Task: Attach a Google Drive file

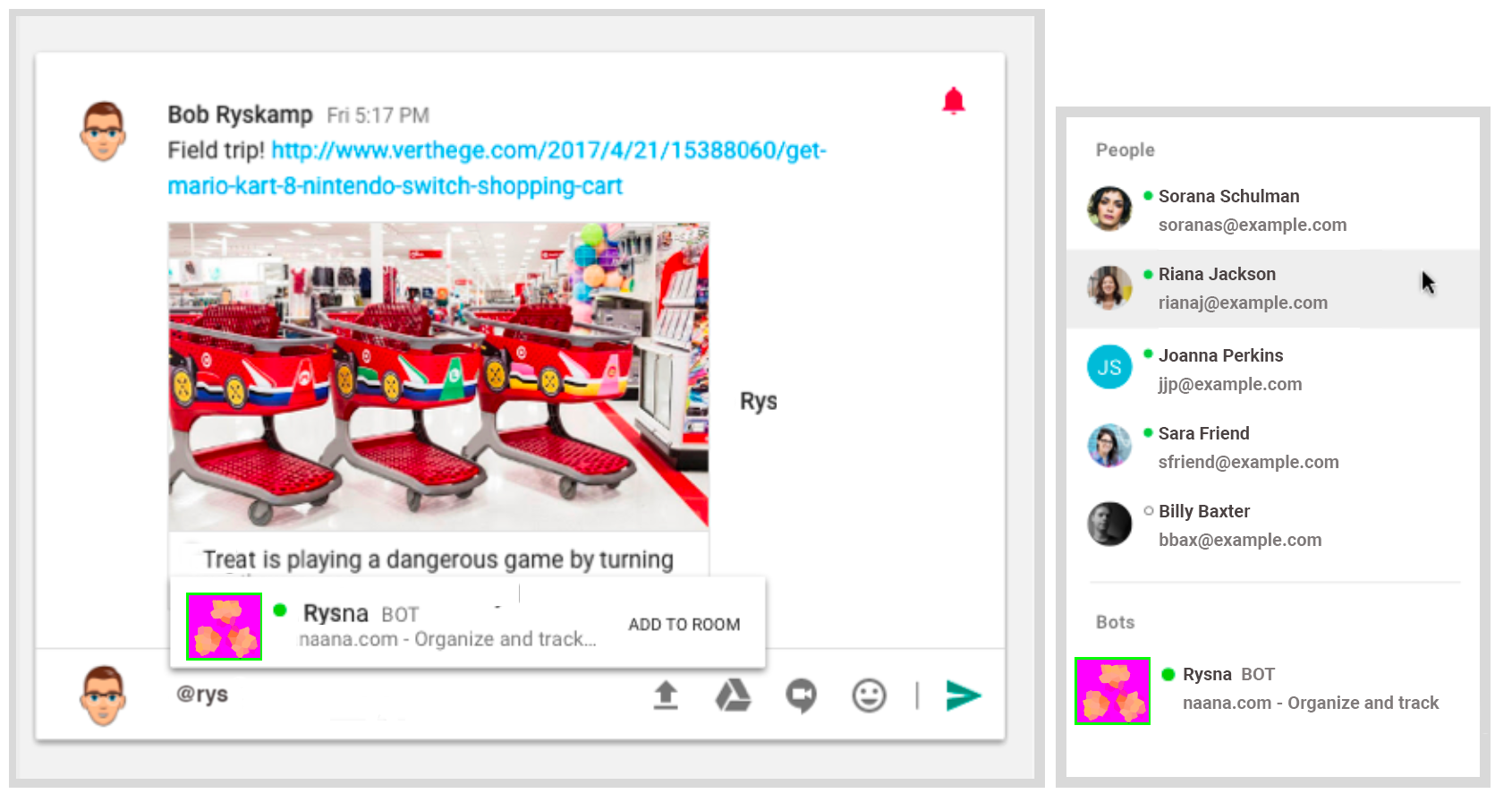Action: click(x=733, y=695)
